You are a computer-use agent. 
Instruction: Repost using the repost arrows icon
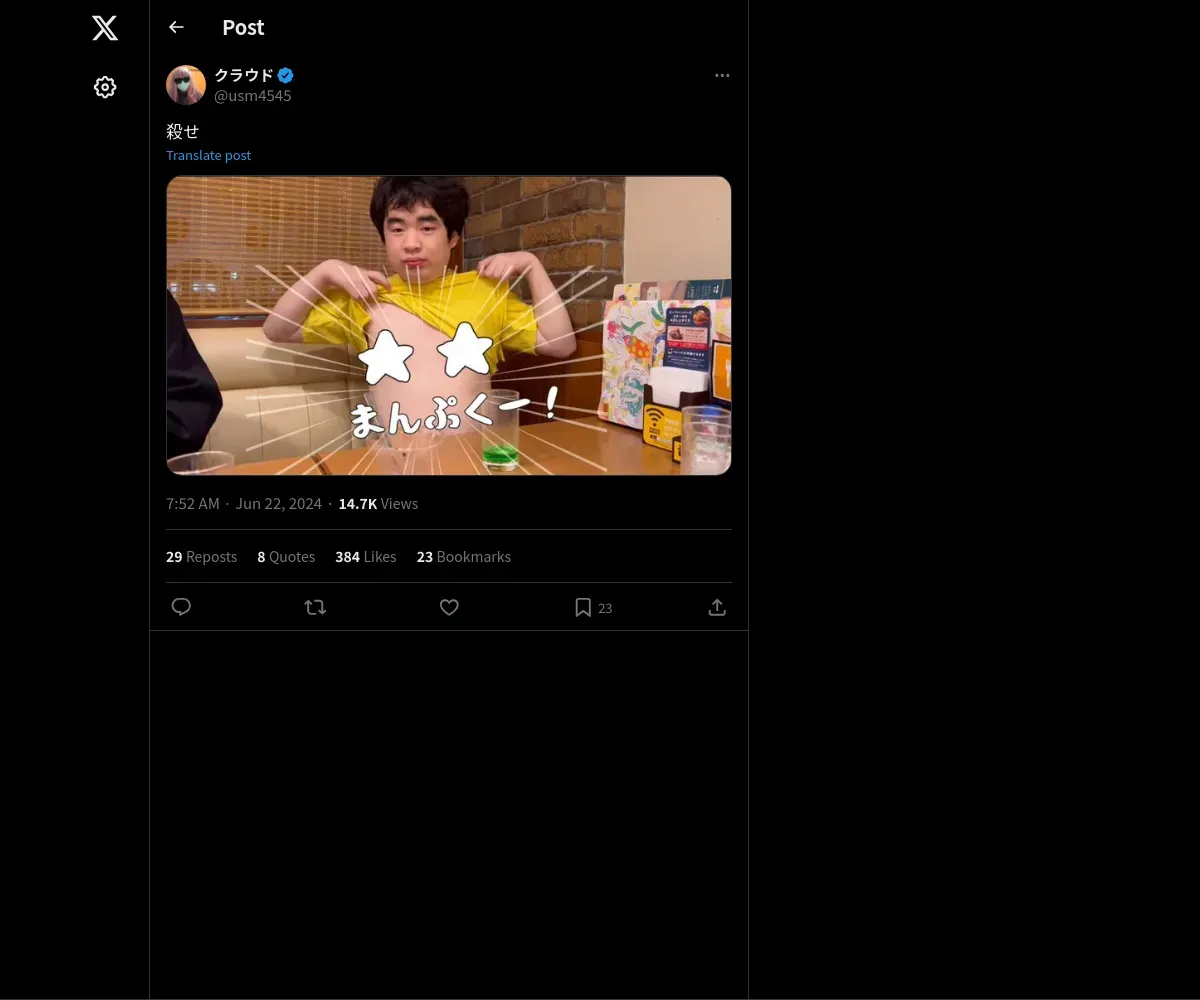[315, 607]
